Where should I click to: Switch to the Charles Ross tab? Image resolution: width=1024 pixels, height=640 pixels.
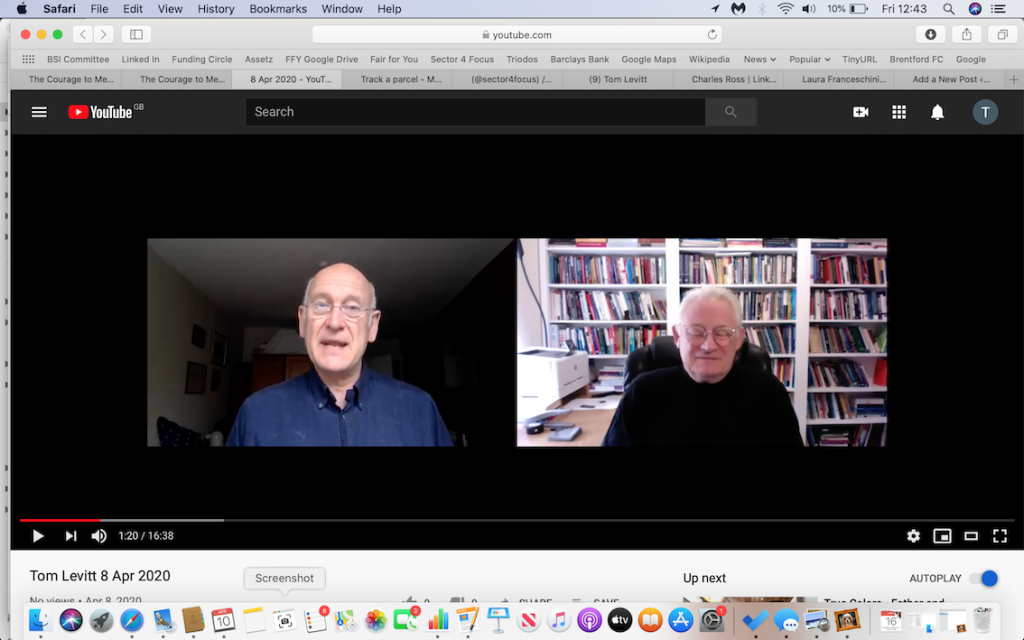point(734,80)
